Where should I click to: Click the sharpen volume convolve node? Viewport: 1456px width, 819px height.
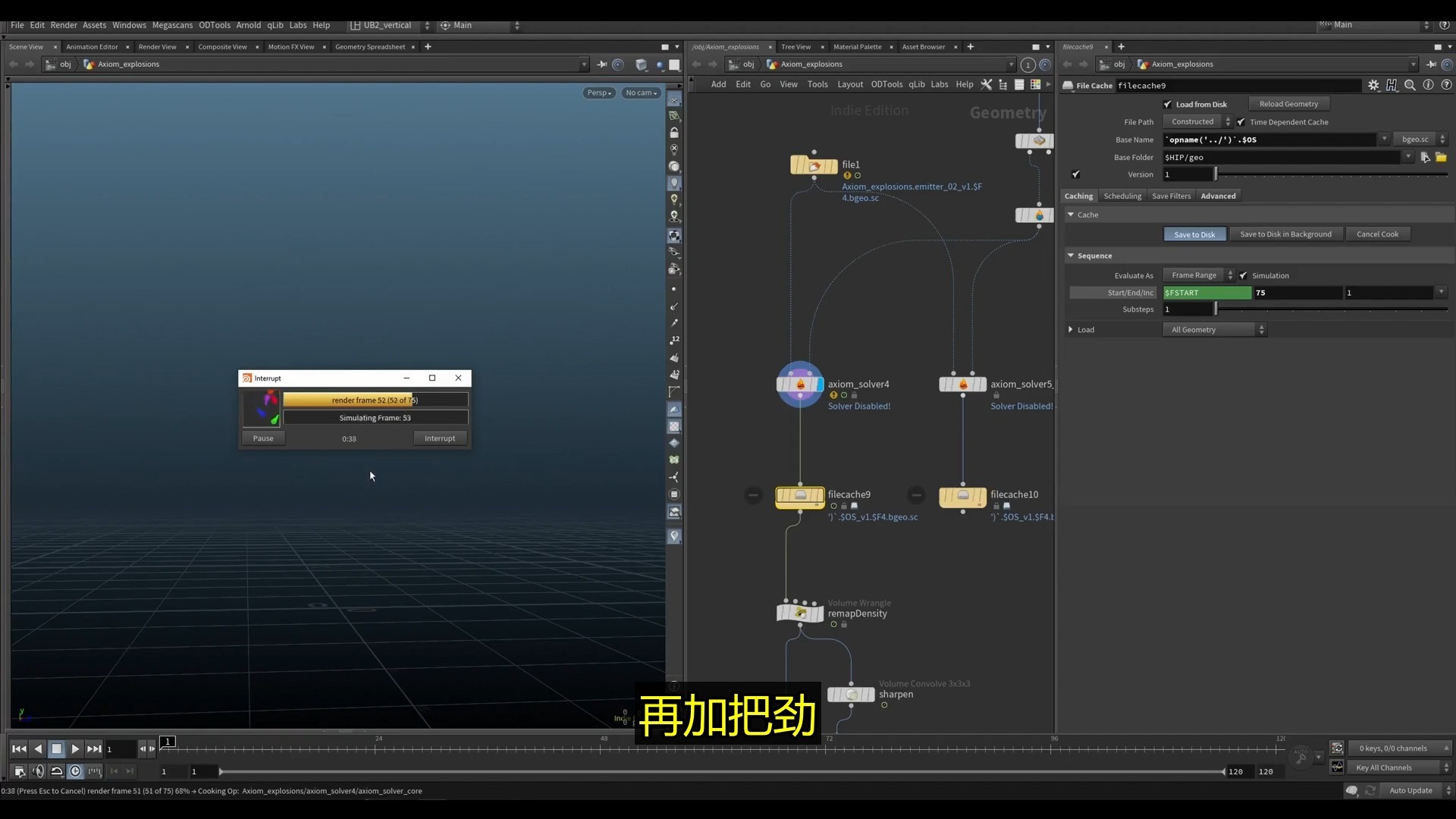851,695
